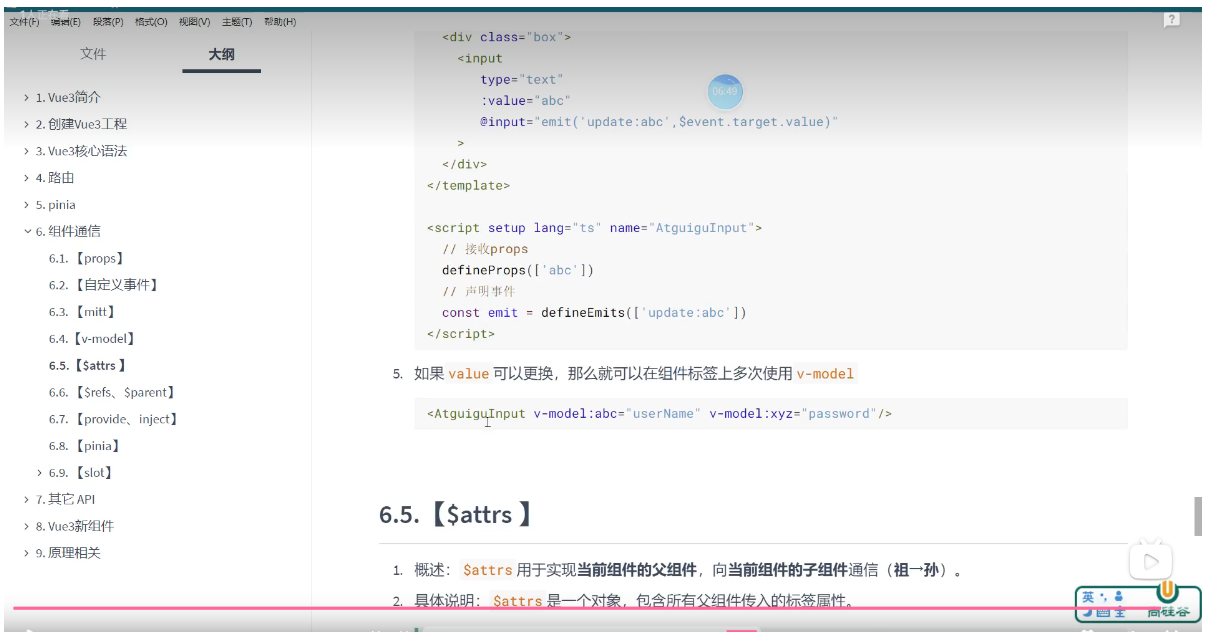This screenshot has height=632, width=1213.
Task: Click code line type="text"
Action: tap(522, 79)
